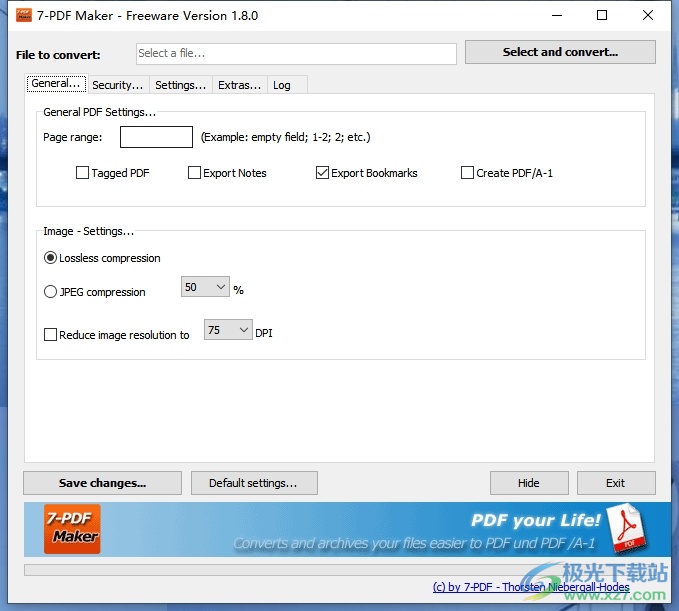Open the Settings tab
The image size is (679, 611).
point(181,85)
